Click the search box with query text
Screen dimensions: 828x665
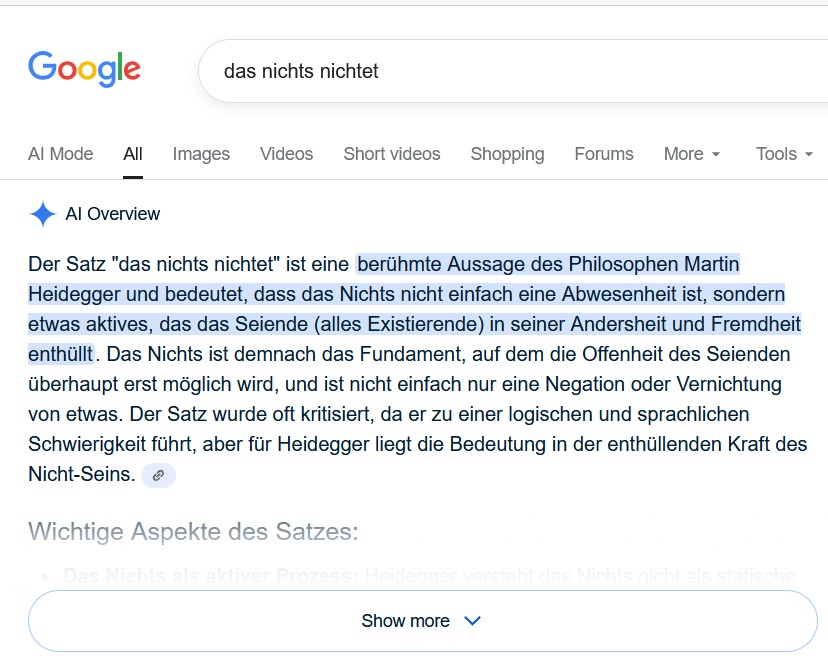(500, 72)
